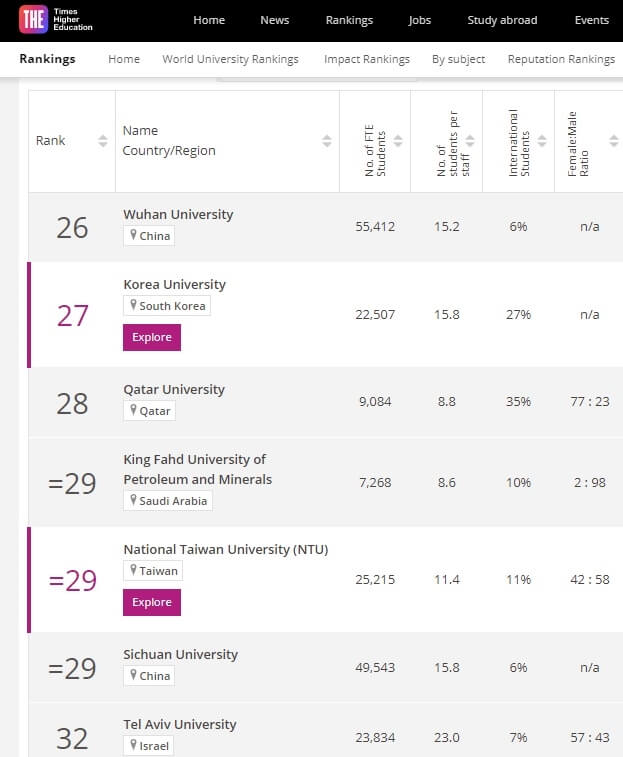The image size is (623, 757).
Task: Click Saudi Arabia country tag
Action: (x=168, y=501)
